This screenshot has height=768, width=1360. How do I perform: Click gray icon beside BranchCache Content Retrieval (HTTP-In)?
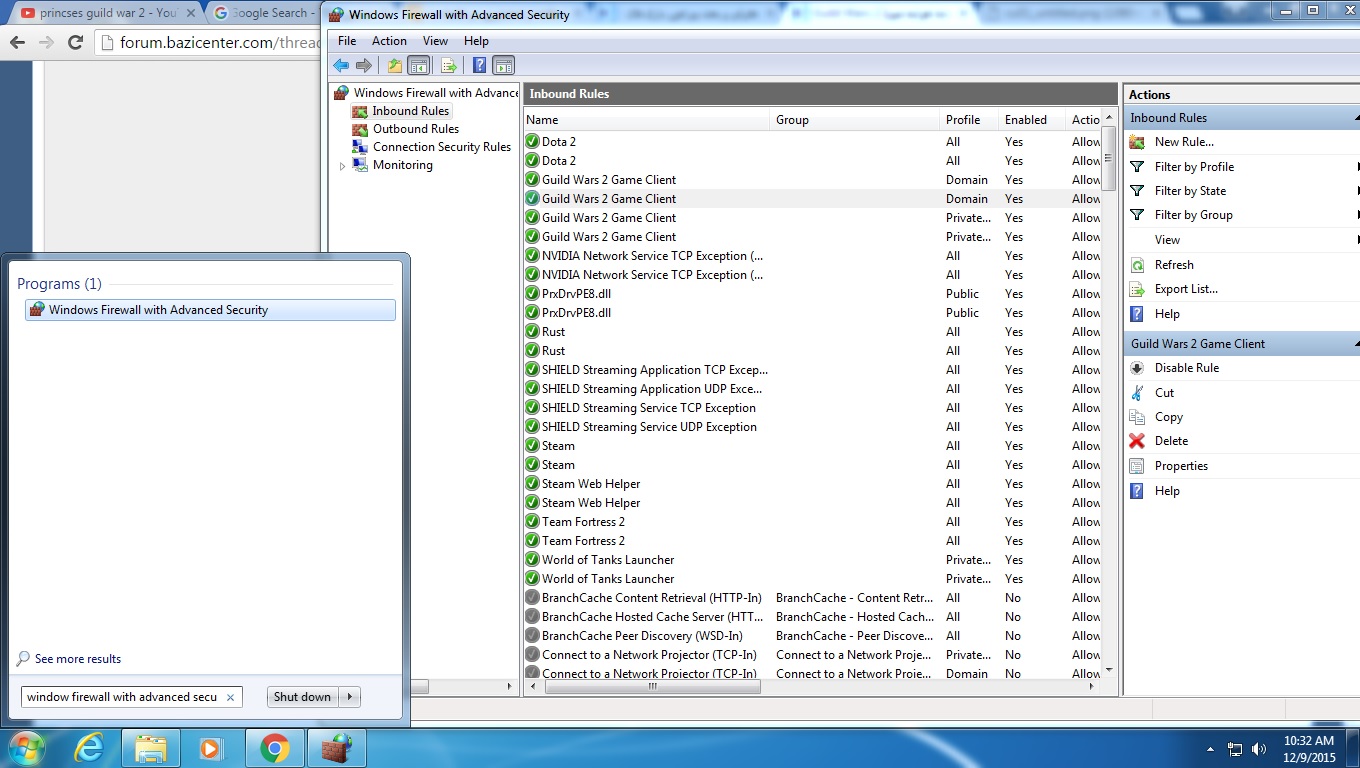pyautogui.click(x=532, y=598)
